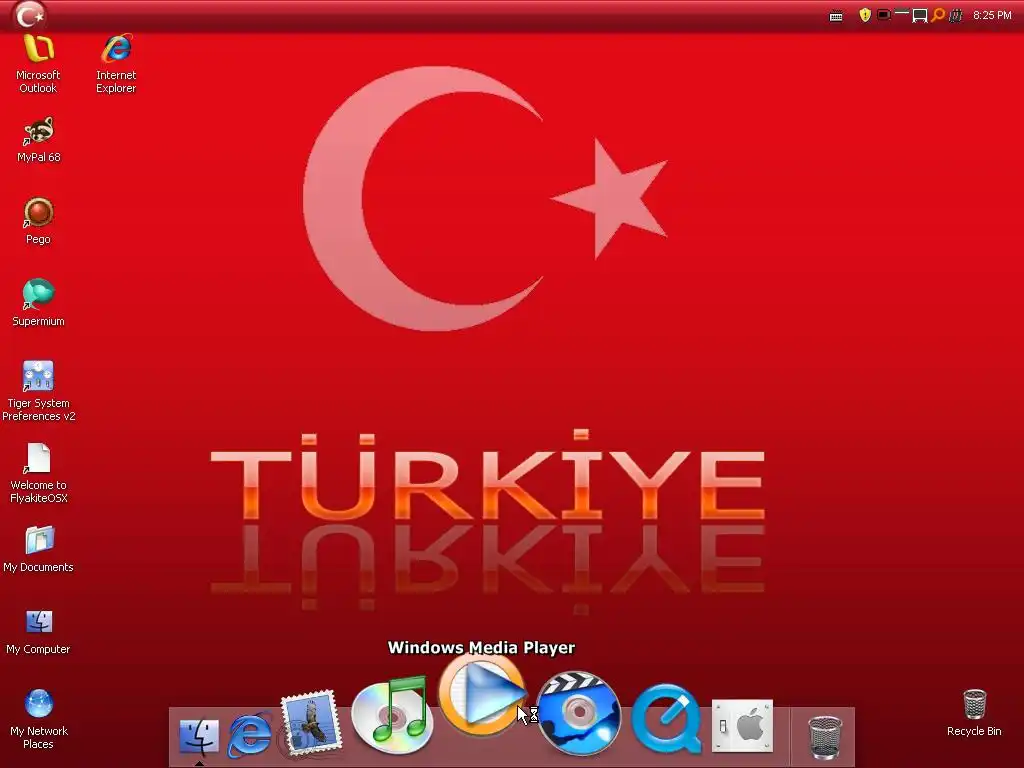Open the iDVD clapperboard disc dock icon
The image size is (1024, 768).
pyautogui.click(x=579, y=713)
